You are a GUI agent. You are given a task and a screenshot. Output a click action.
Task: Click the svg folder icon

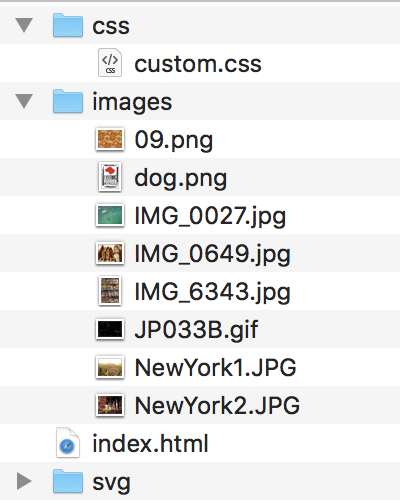tap(68, 481)
